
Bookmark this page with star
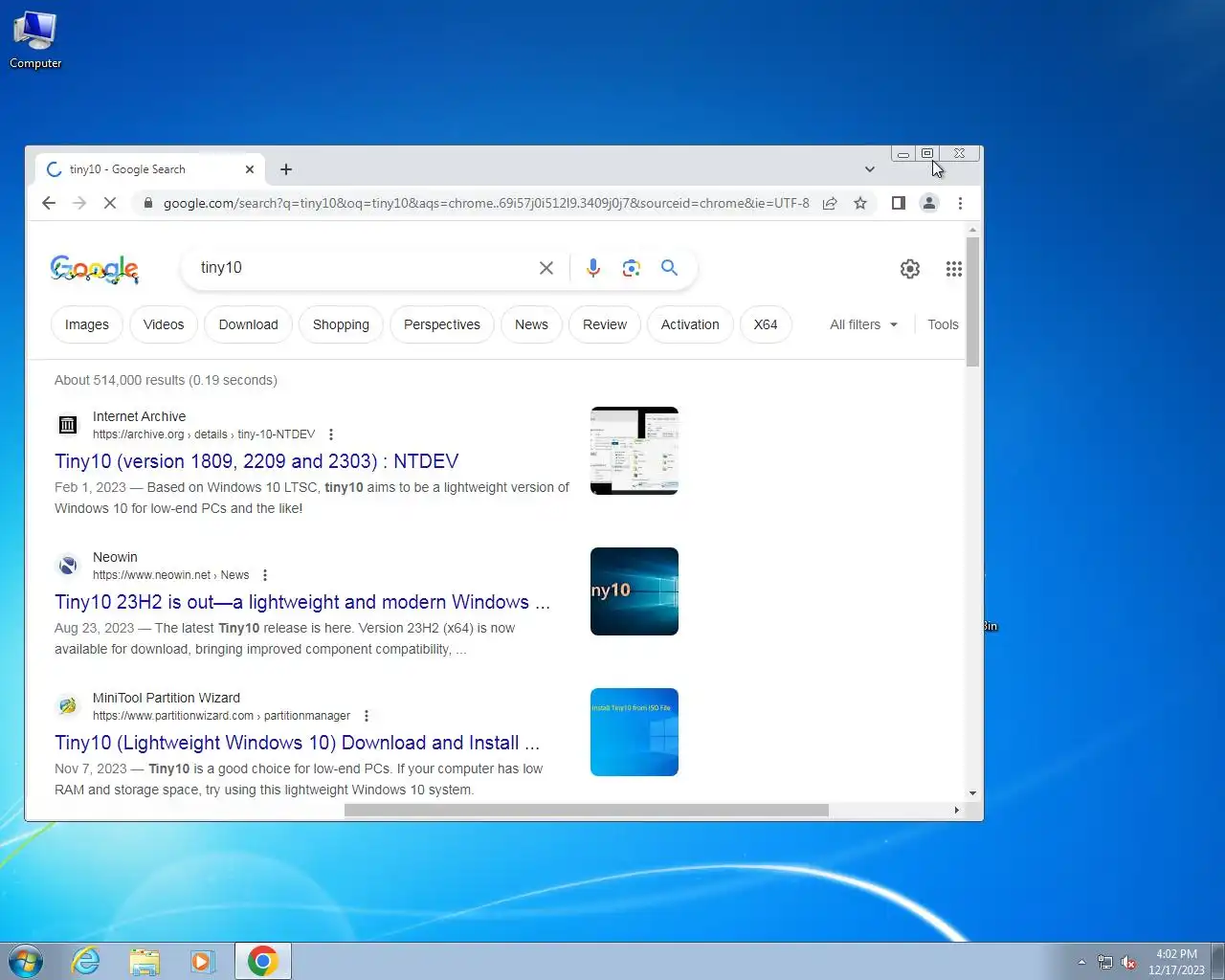860,203
